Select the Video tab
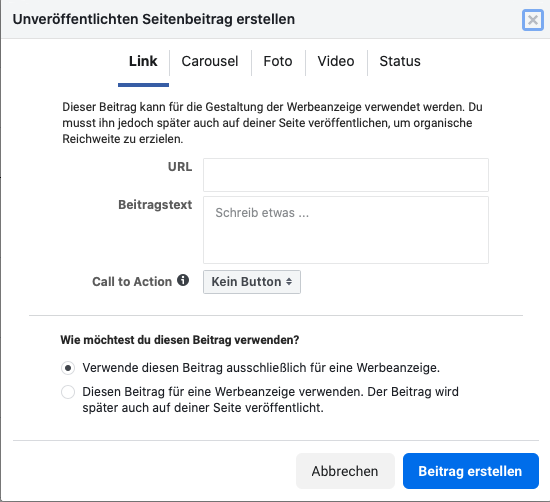Image resolution: width=550 pixels, height=502 pixels. [x=336, y=61]
